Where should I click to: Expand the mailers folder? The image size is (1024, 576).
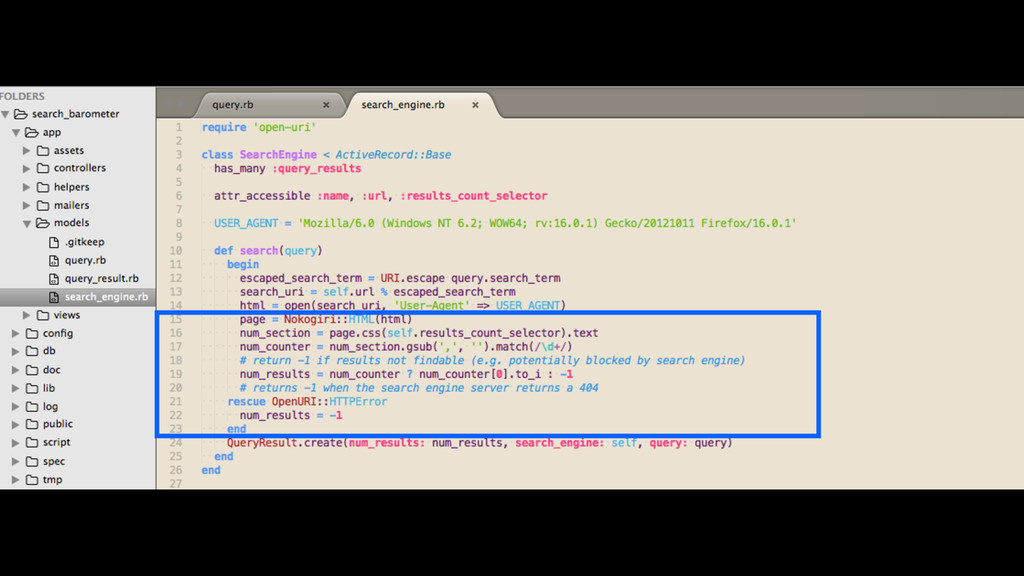point(27,205)
